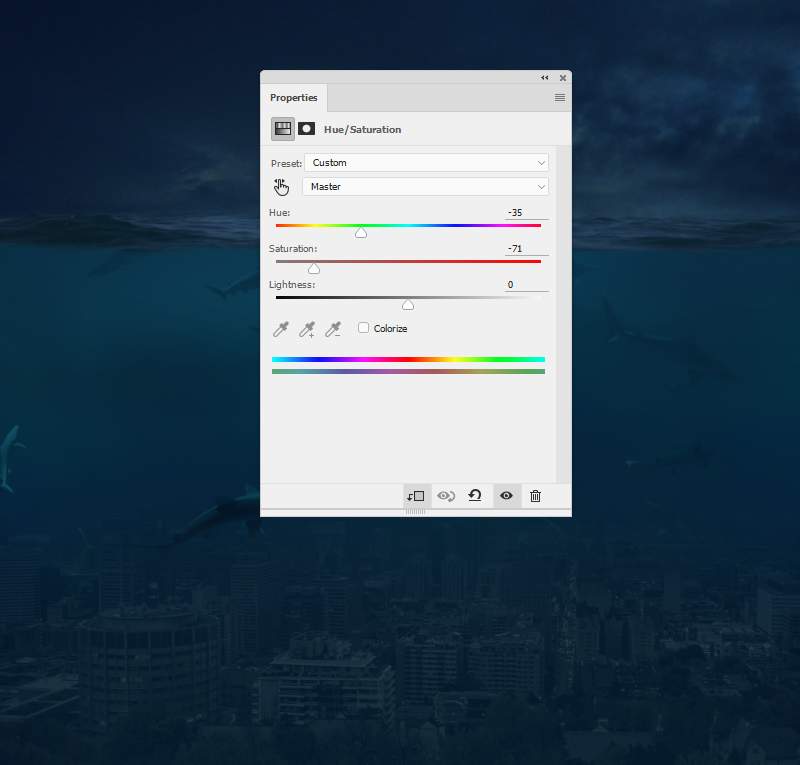Clip adjustment to the layer below
Screen dimensions: 800x765
click(416, 496)
